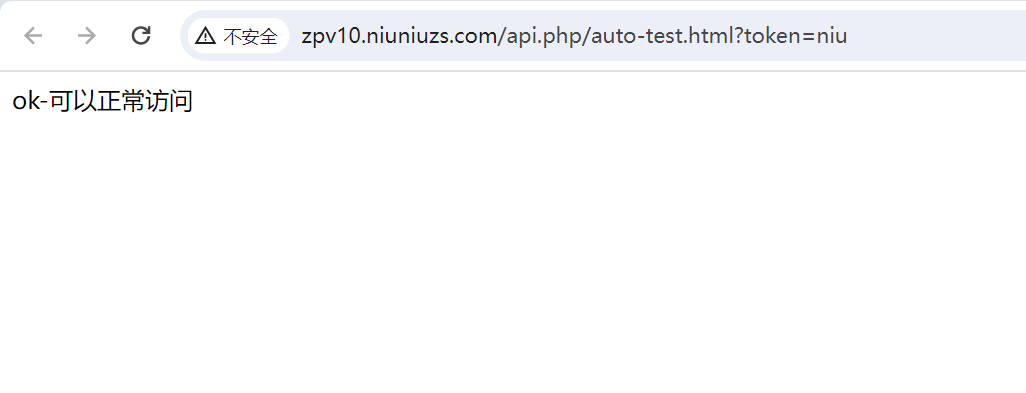Open the 不安全 site information chip

pos(239,35)
